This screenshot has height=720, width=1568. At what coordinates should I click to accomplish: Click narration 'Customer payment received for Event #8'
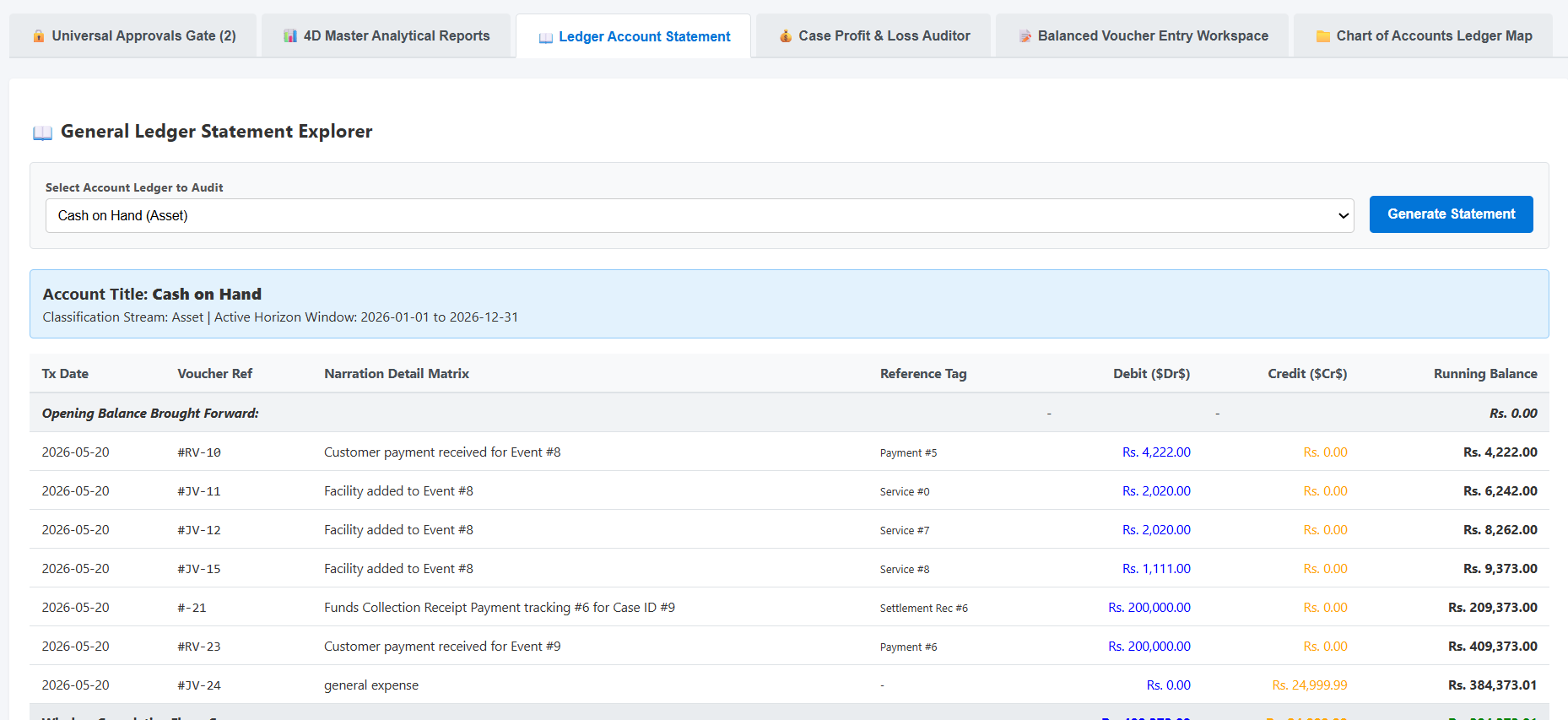pyautogui.click(x=442, y=452)
